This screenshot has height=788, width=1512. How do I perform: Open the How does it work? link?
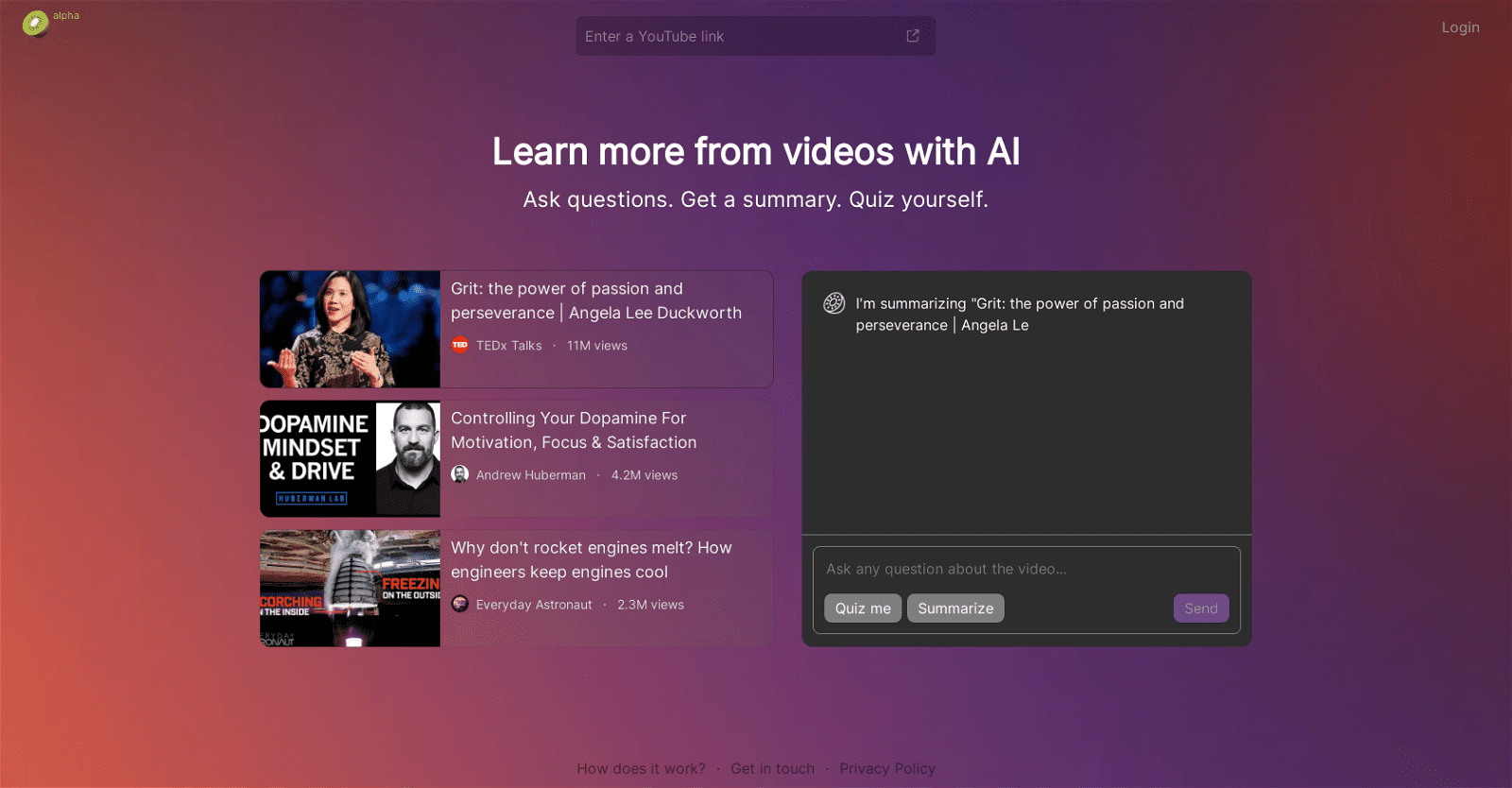[x=641, y=768]
